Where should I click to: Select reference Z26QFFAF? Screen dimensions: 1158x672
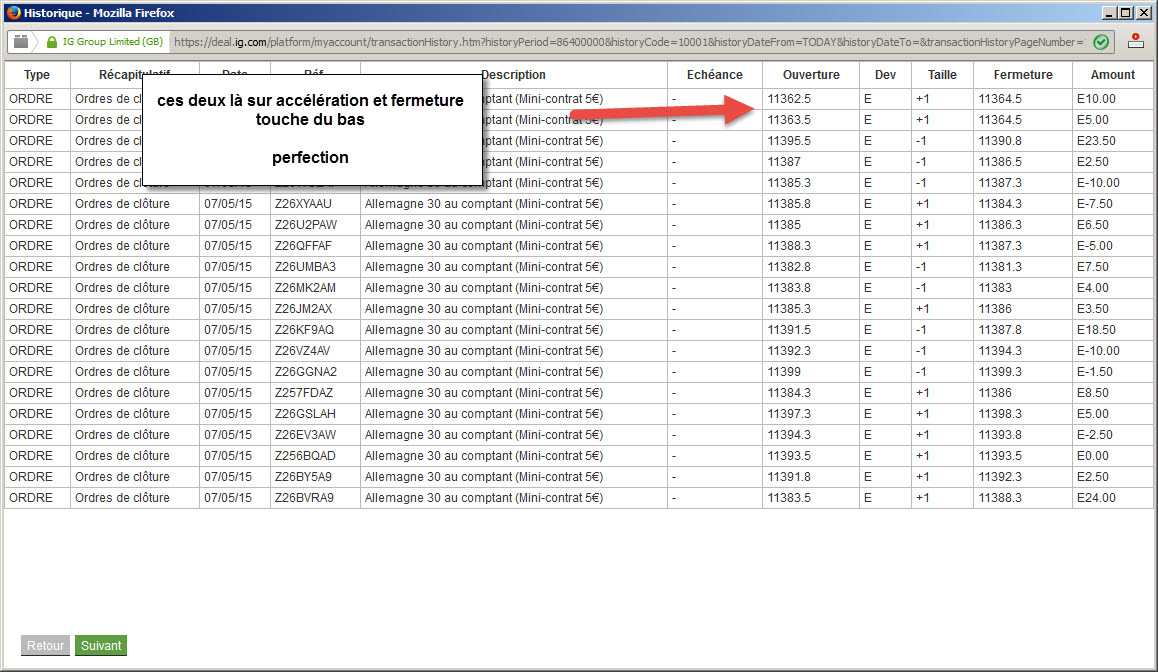click(304, 246)
